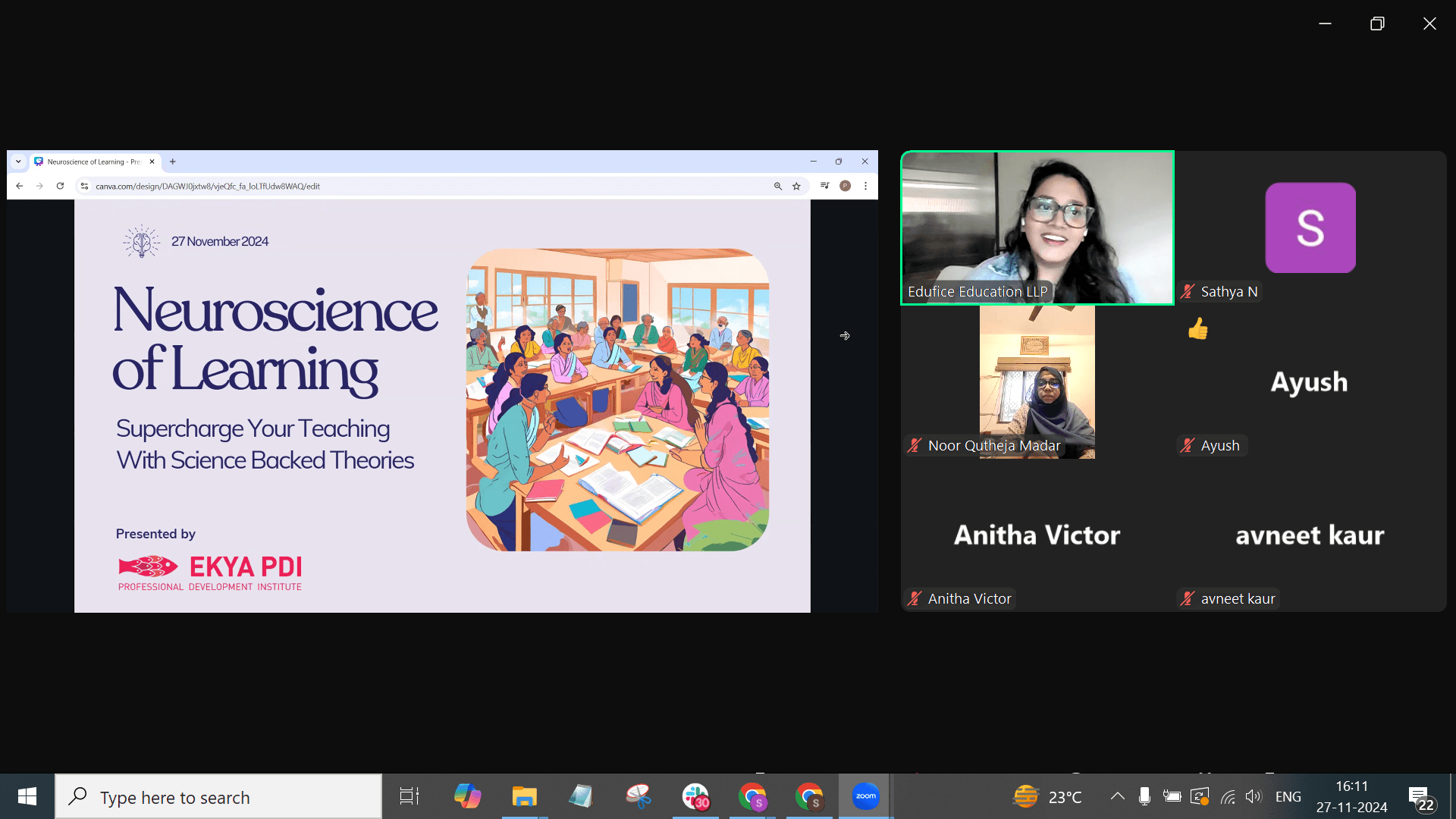
Task: Click the taskbar search box
Action: (x=218, y=797)
